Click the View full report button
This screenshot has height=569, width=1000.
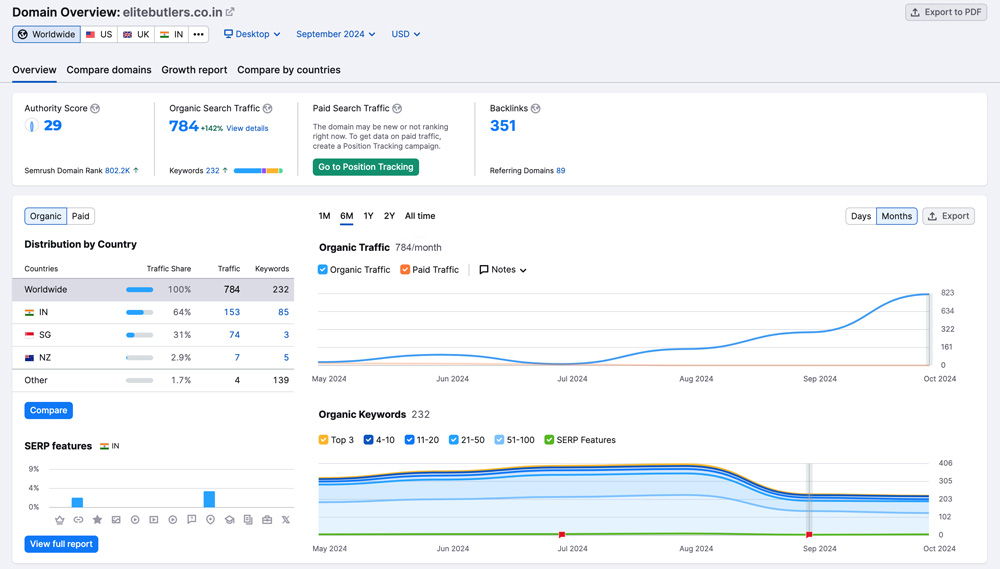click(61, 544)
